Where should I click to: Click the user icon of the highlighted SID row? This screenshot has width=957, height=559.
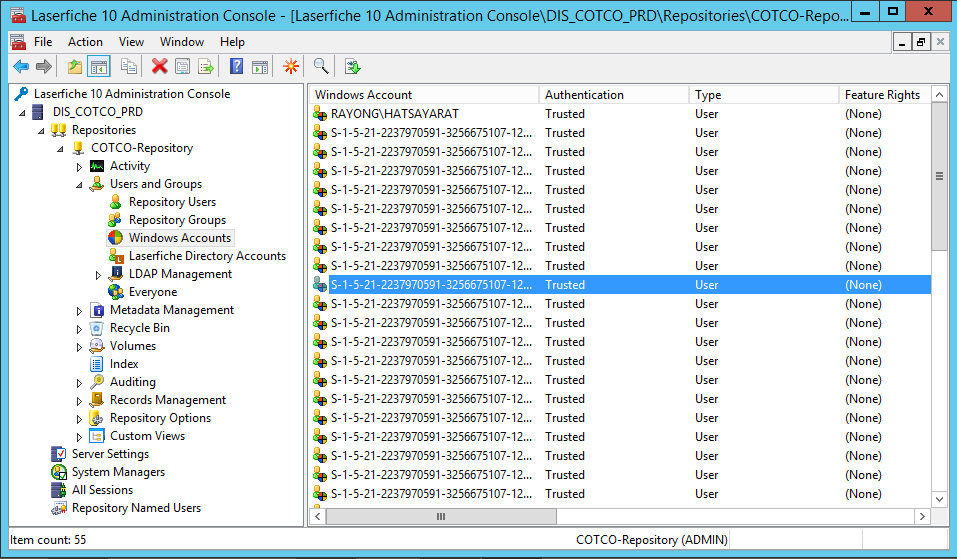tap(320, 284)
